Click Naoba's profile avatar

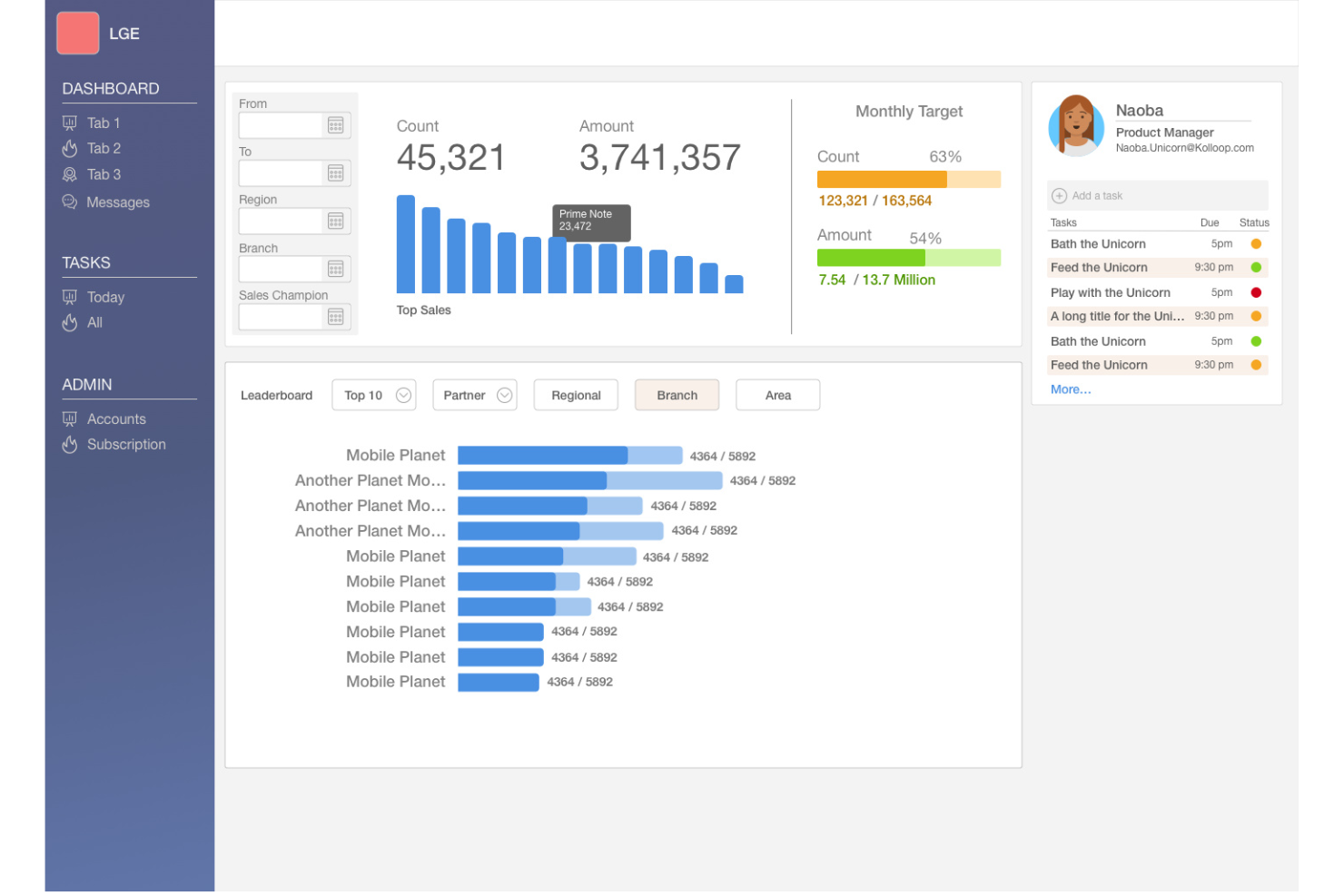(1077, 125)
